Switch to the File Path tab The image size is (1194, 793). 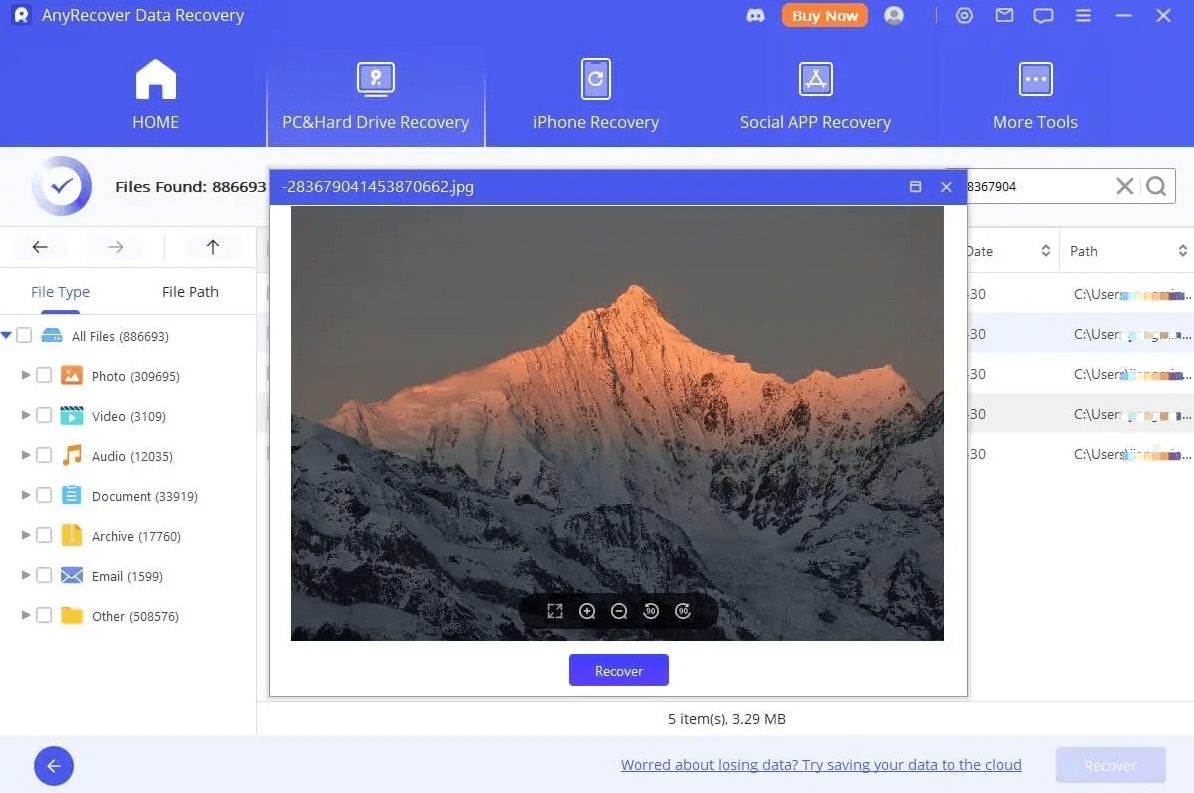click(x=190, y=292)
